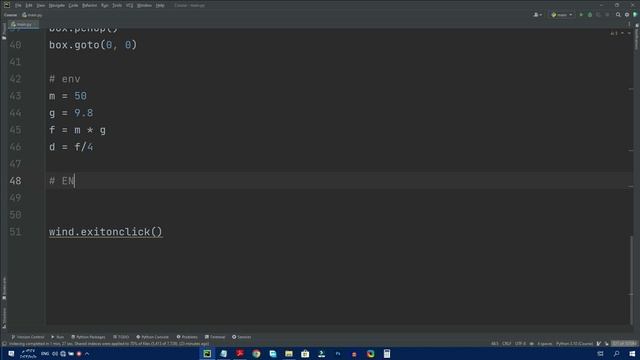Click next highlighted problem arrow in editor
Screen dimensions: 640x360
click(x=629, y=33)
